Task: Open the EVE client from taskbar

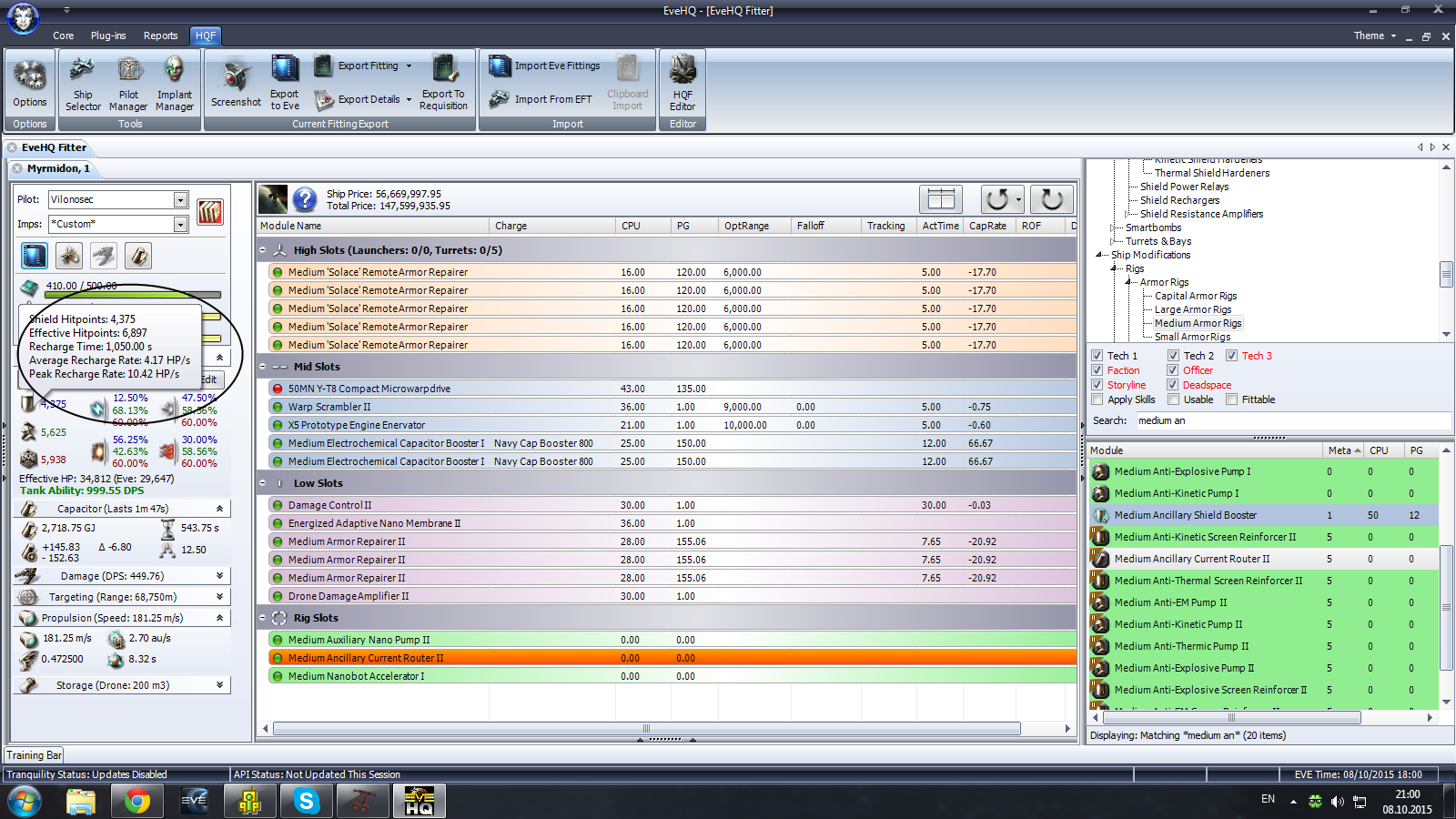Action: click(194, 802)
